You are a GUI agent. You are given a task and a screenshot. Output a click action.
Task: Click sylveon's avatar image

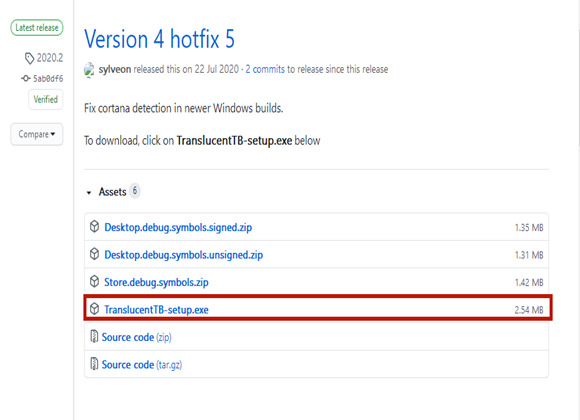point(89,70)
